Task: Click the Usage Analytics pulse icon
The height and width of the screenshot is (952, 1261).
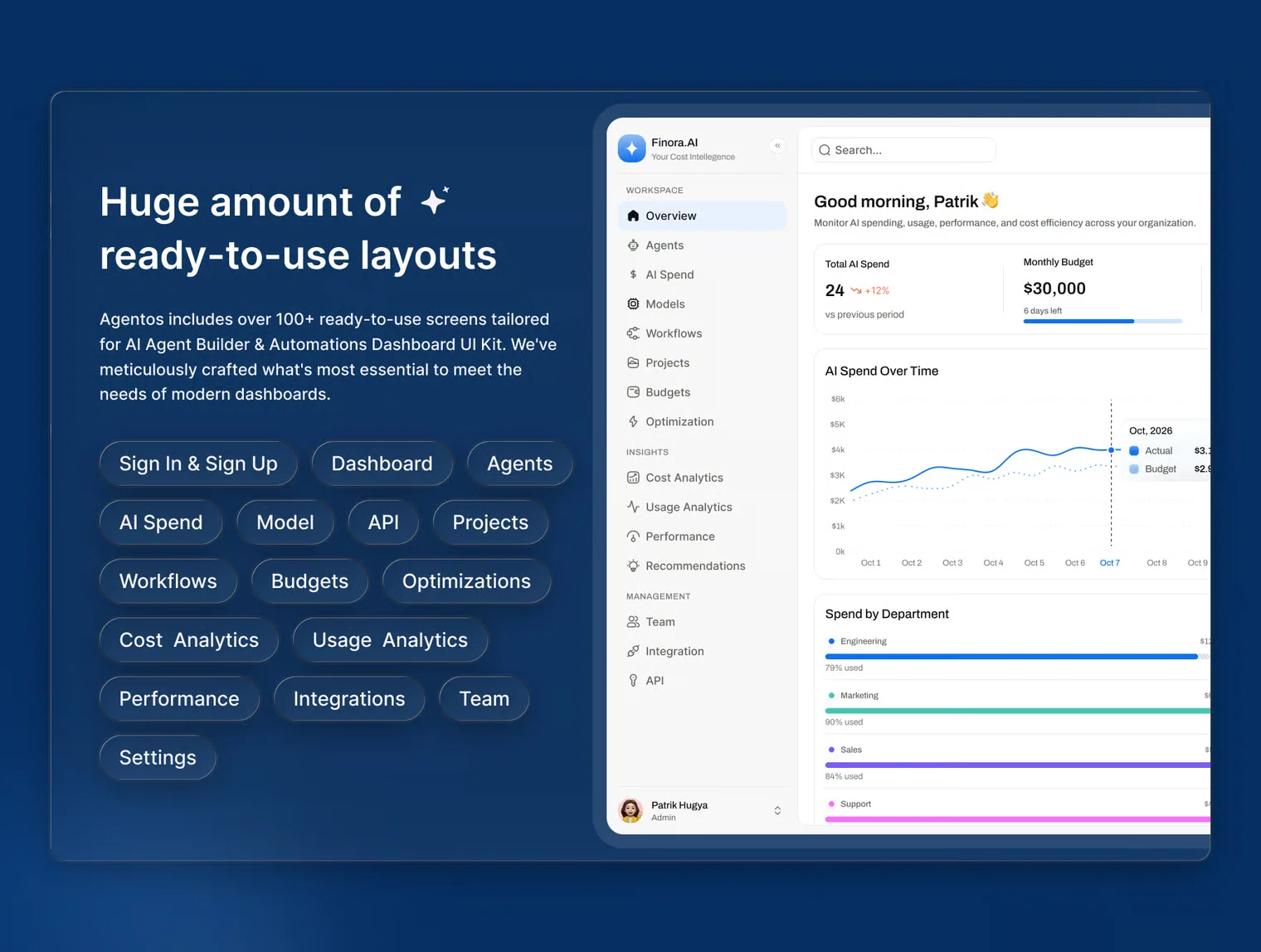Action: point(633,508)
